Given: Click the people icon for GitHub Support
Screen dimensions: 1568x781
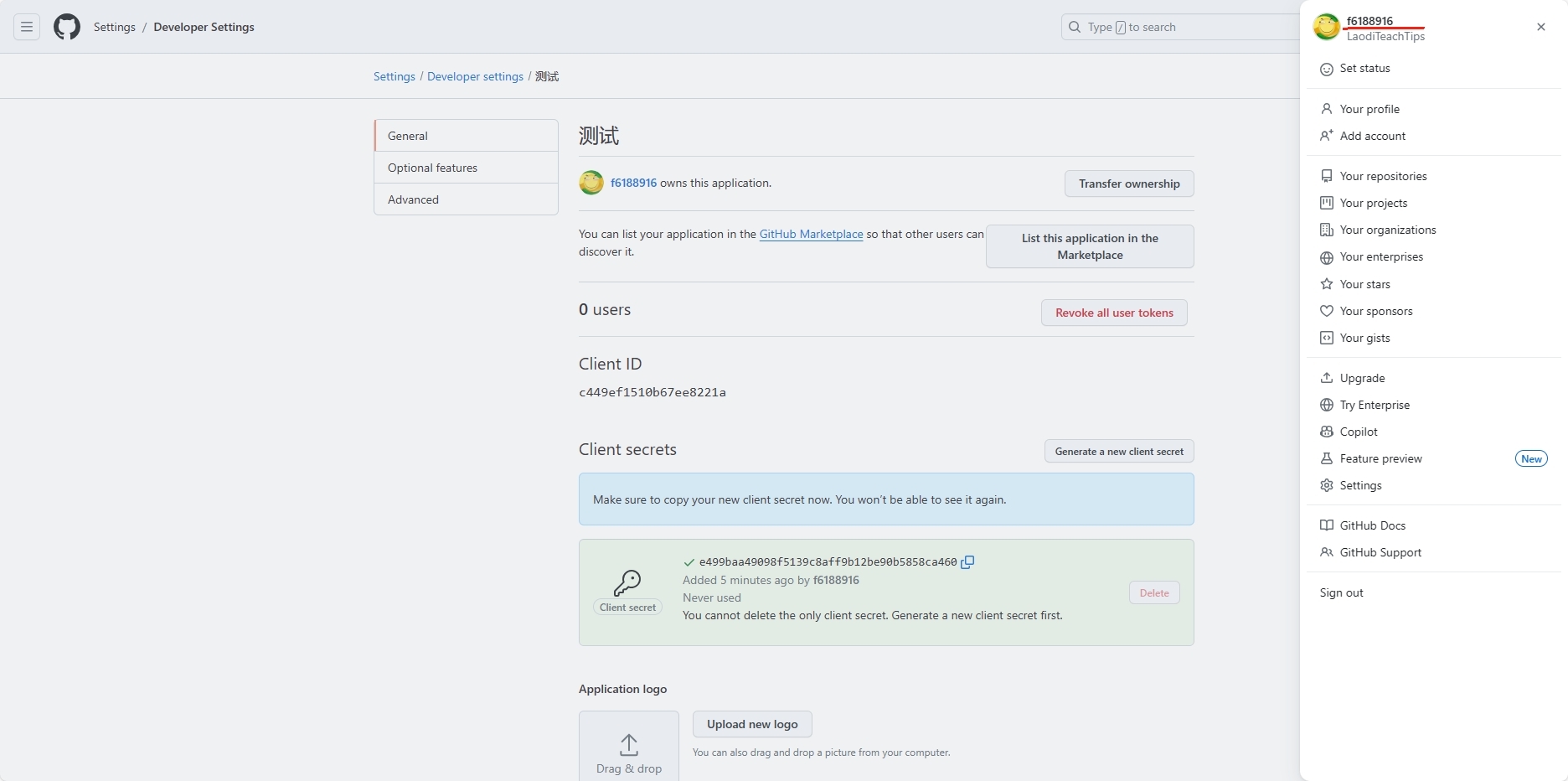Looking at the screenshot, I should (1327, 552).
